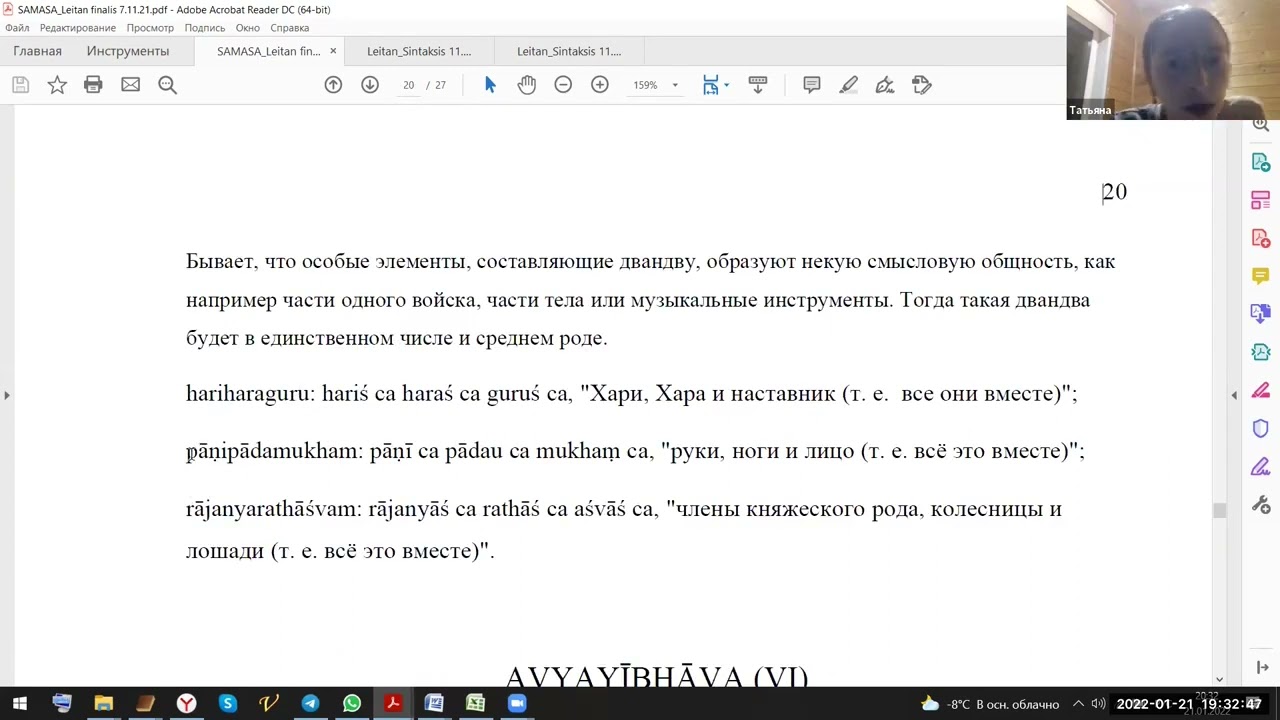Zoom out with minus button
1280x720 pixels.
pyautogui.click(x=563, y=85)
